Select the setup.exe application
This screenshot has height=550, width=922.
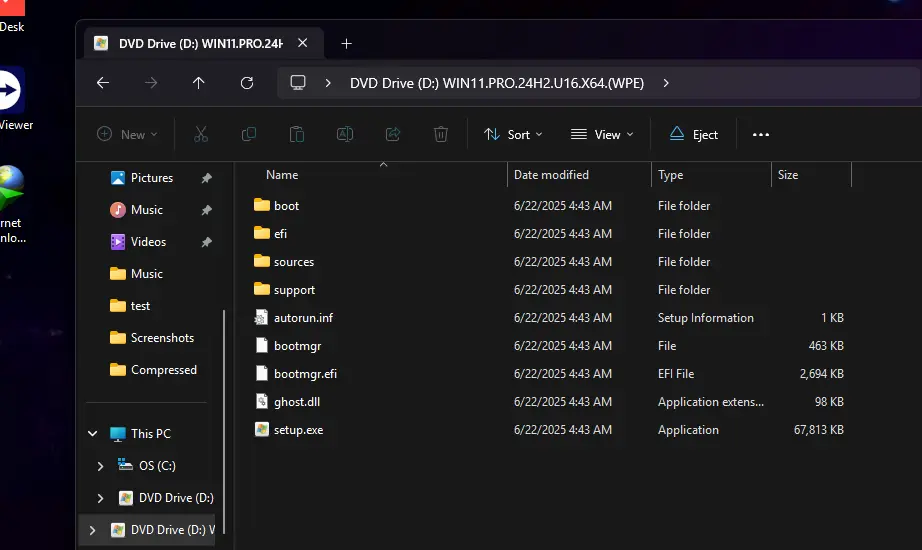[x=298, y=430]
